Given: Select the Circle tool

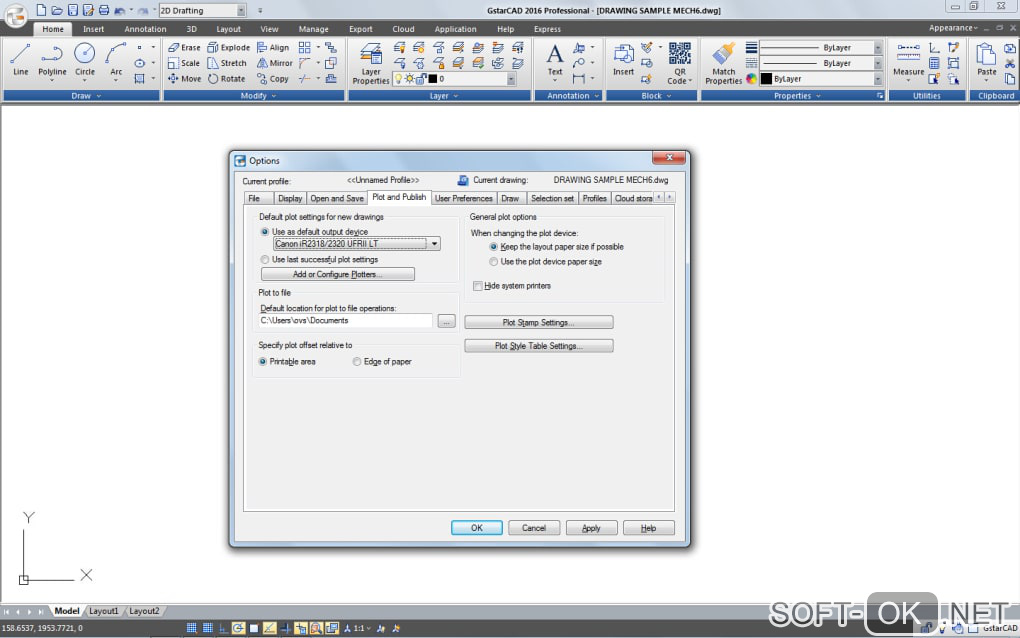Looking at the screenshot, I should pyautogui.click(x=85, y=59).
